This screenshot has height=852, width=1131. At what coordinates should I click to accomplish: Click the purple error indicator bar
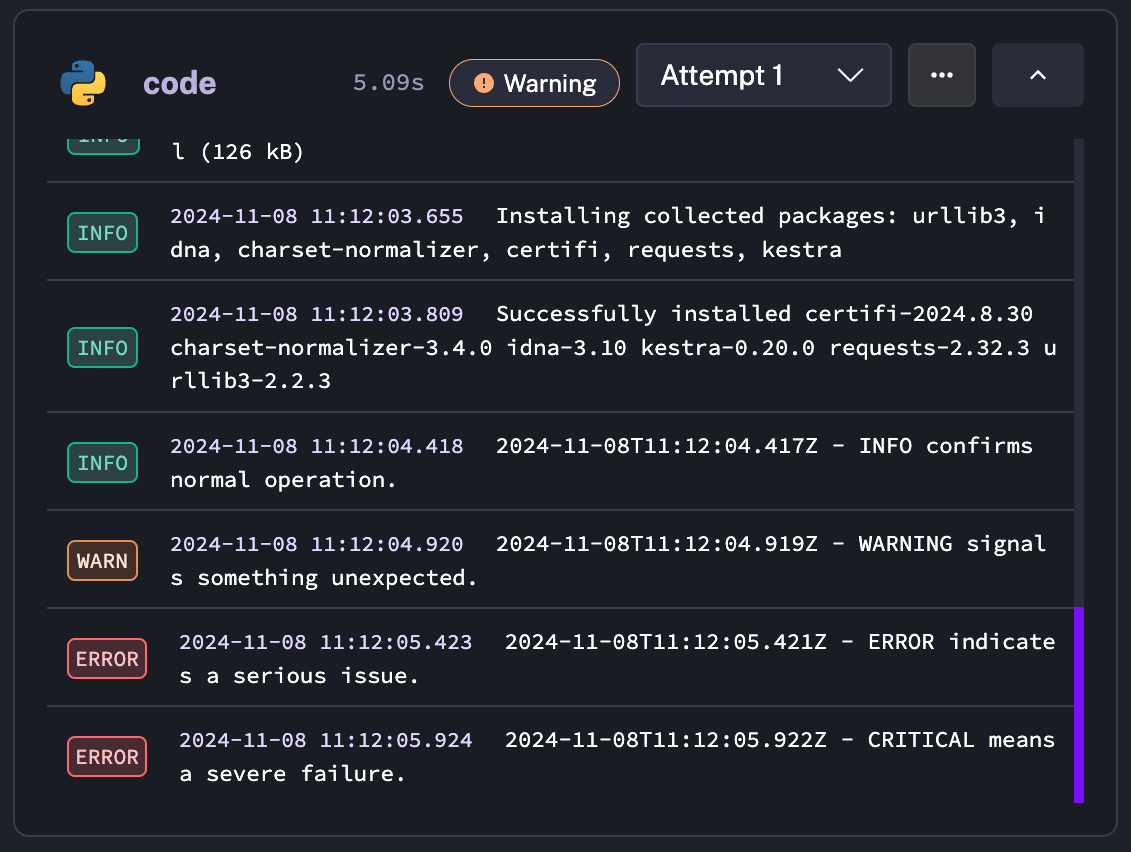pos(1078,705)
